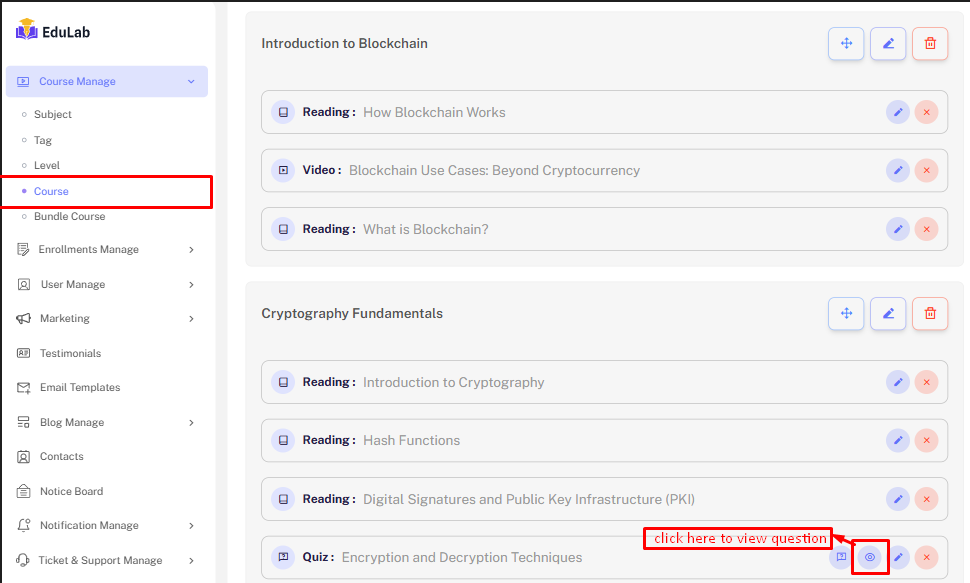
Task: Click the add question icon on the quiz row
Action: point(841,557)
